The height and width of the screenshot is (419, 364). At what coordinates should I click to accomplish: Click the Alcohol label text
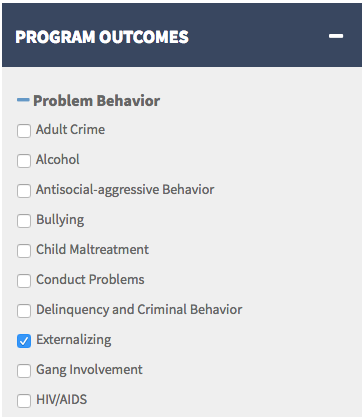point(58,159)
